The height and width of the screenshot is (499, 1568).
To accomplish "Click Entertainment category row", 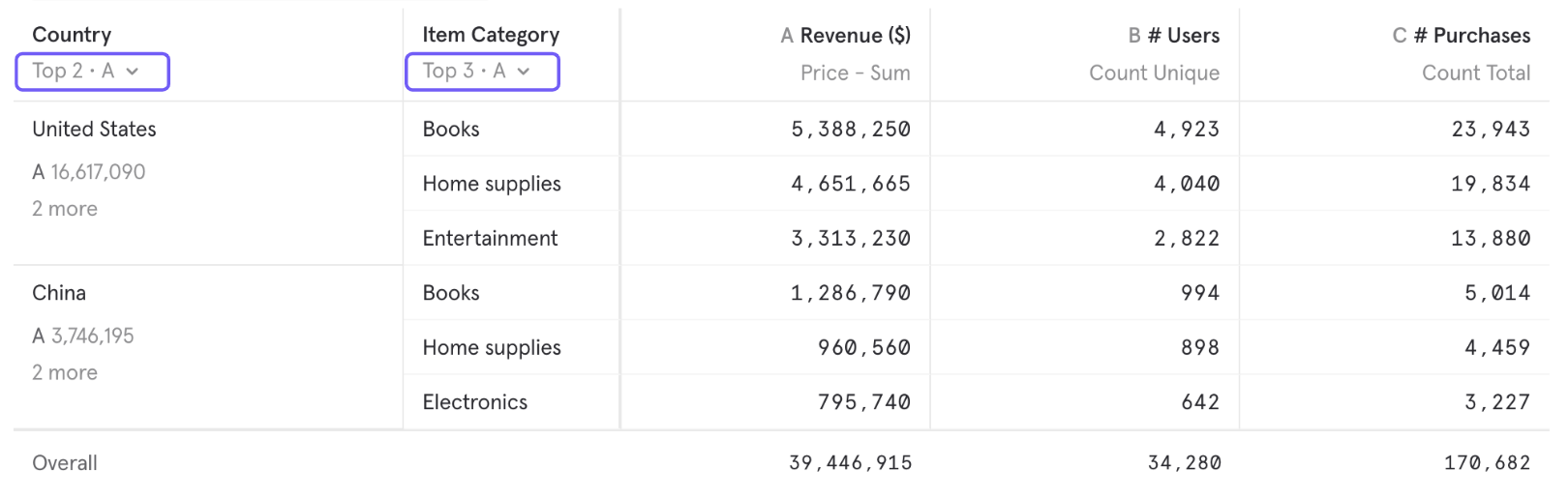I will point(490,238).
